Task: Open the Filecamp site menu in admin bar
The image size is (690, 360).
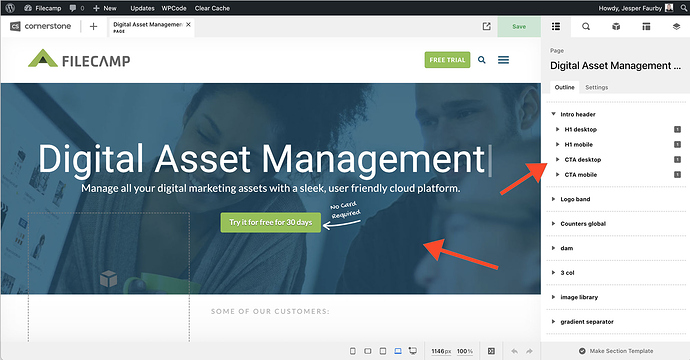Action: (43, 8)
